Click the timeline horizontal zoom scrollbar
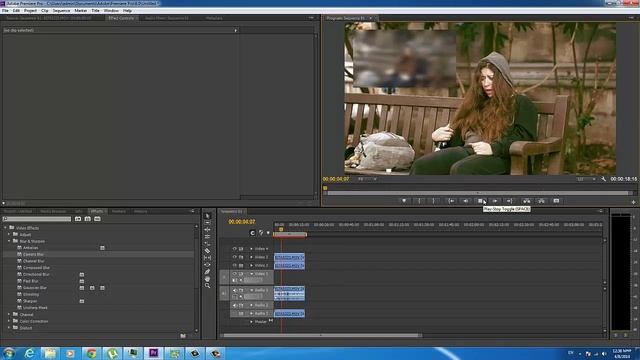 pos(321,336)
